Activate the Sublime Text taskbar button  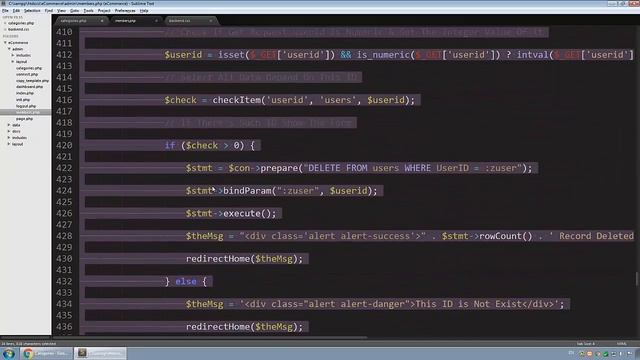click(100, 353)
